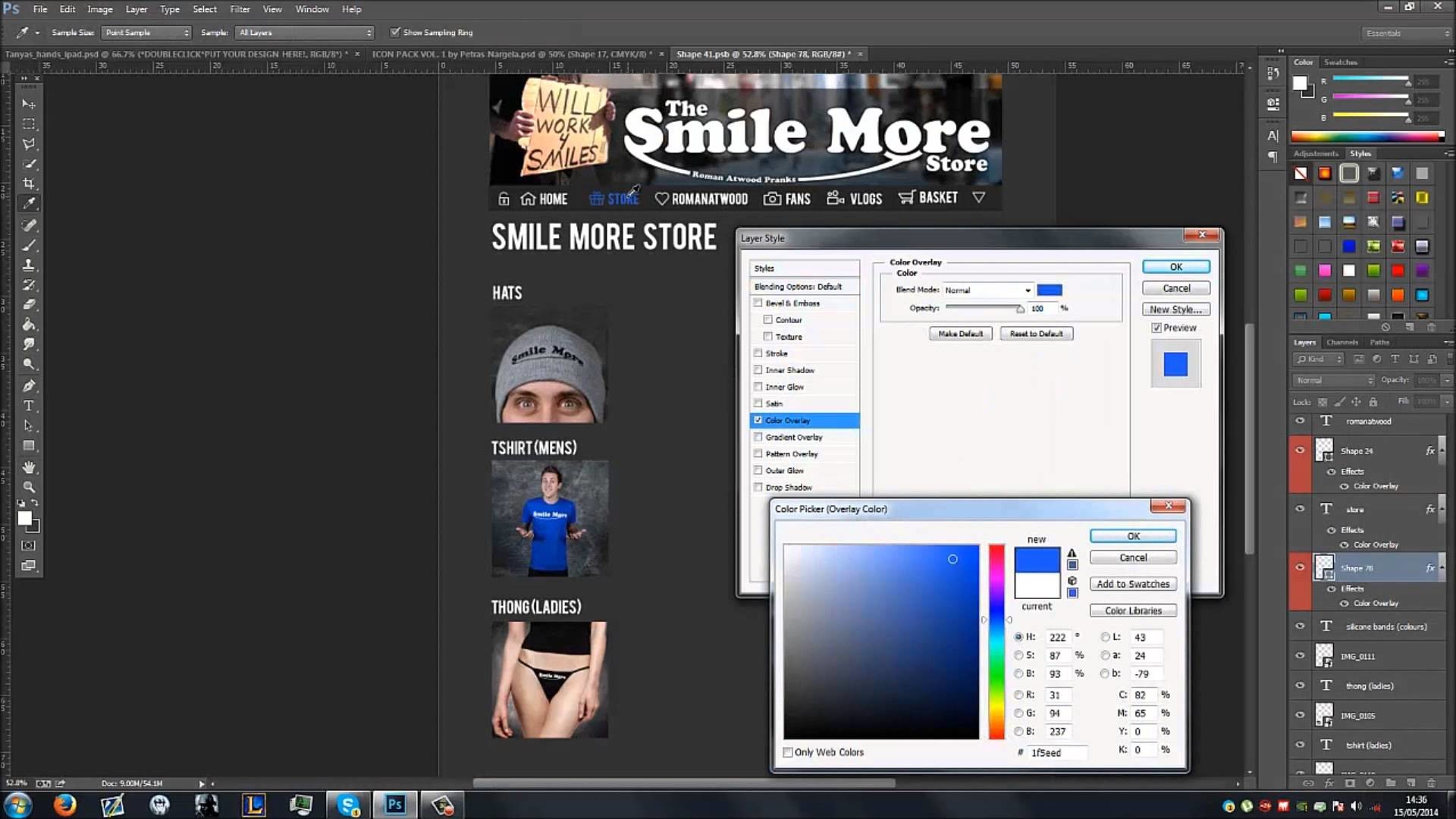The width and height of the screenshot is (1456, 819).
Task: Select the Healing Brush tool
Action: tap(28, 225)
